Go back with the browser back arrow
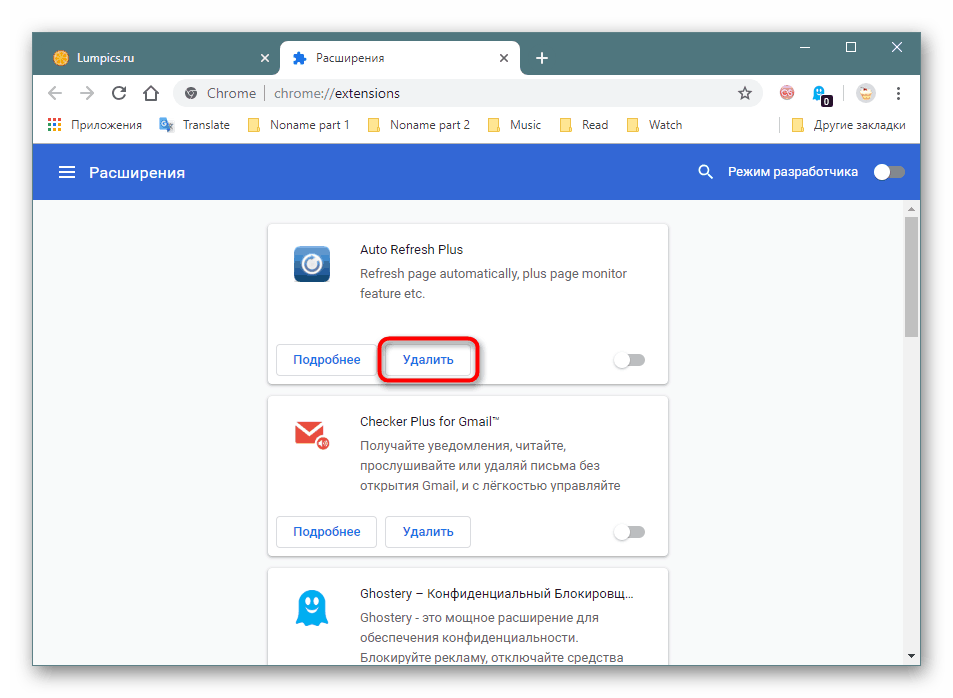 (x=55, y=93)
